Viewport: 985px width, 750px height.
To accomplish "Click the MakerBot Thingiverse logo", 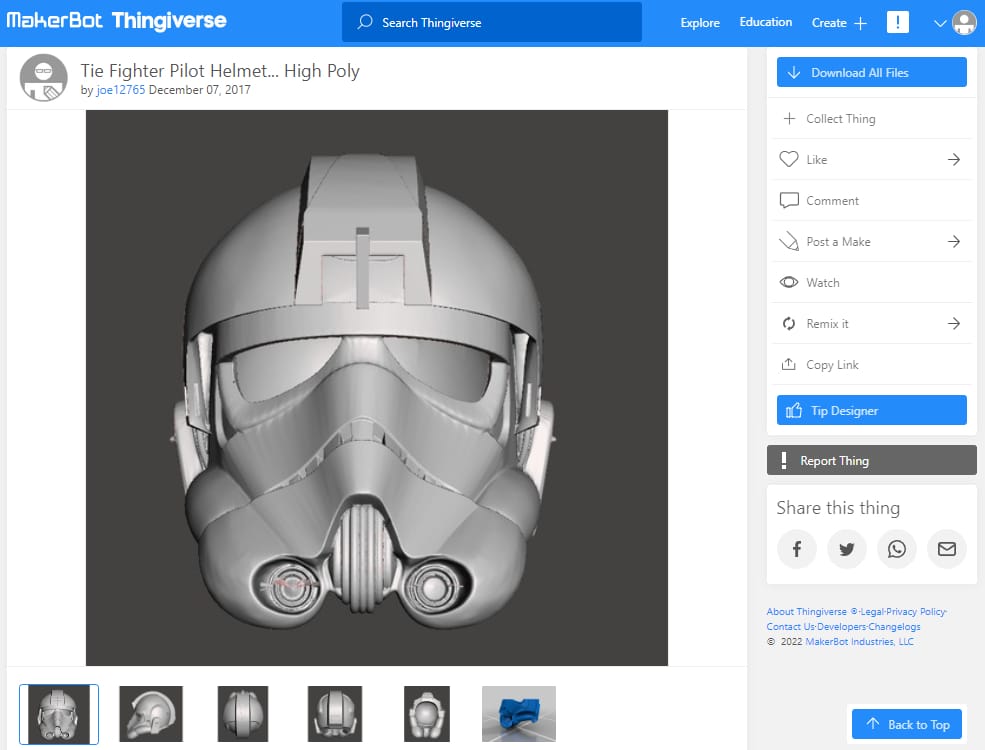I will 116,21.
